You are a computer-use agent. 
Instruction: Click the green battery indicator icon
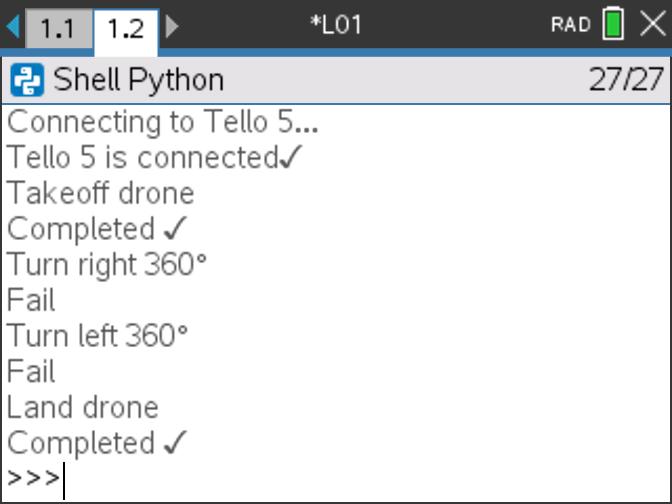point(613,24)
